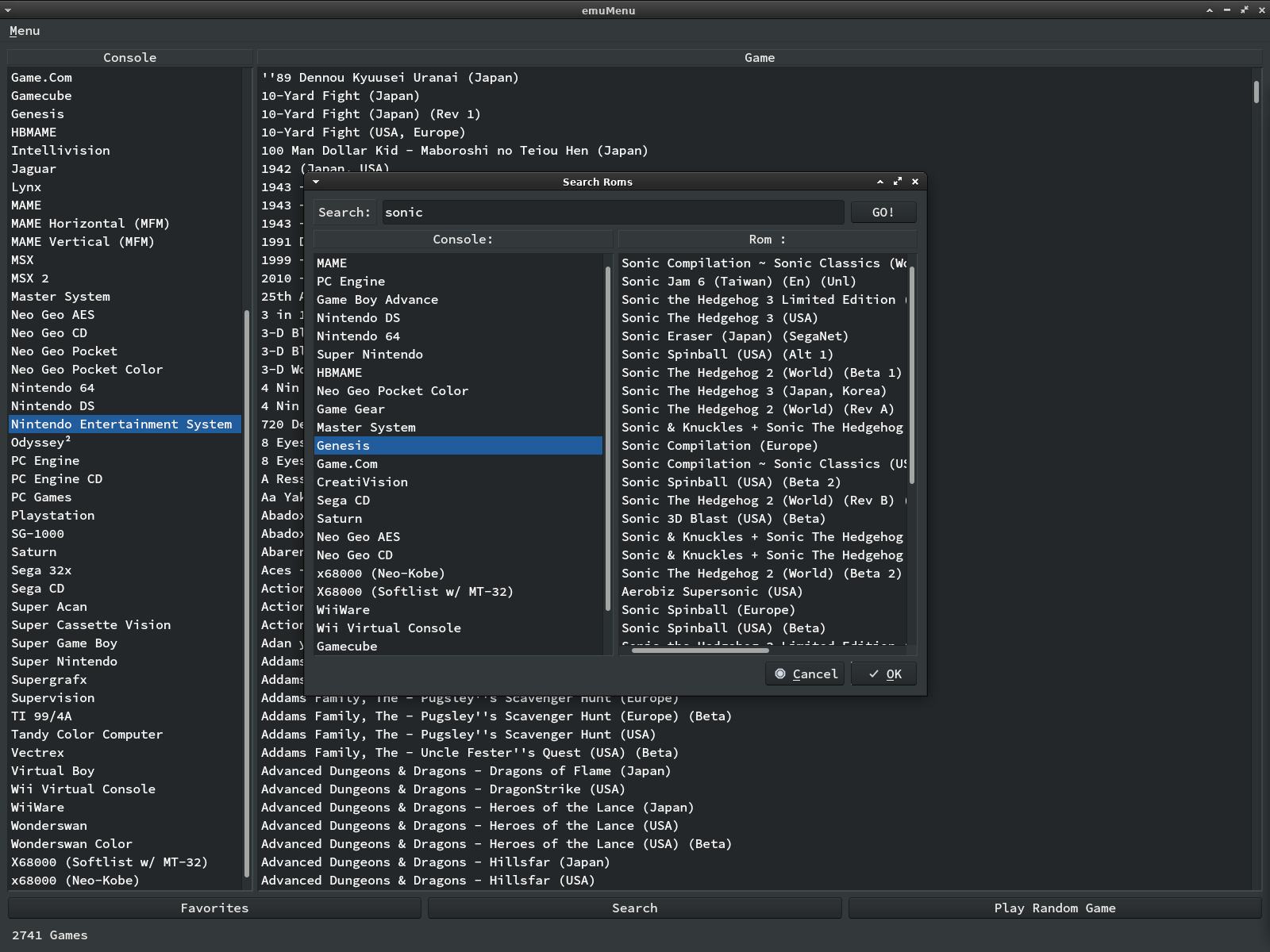1270x952 pixels.
Task: Choose Aerobiz Supersonic (USA) rom
Action: pyautogui.click(x=763, y=592)
